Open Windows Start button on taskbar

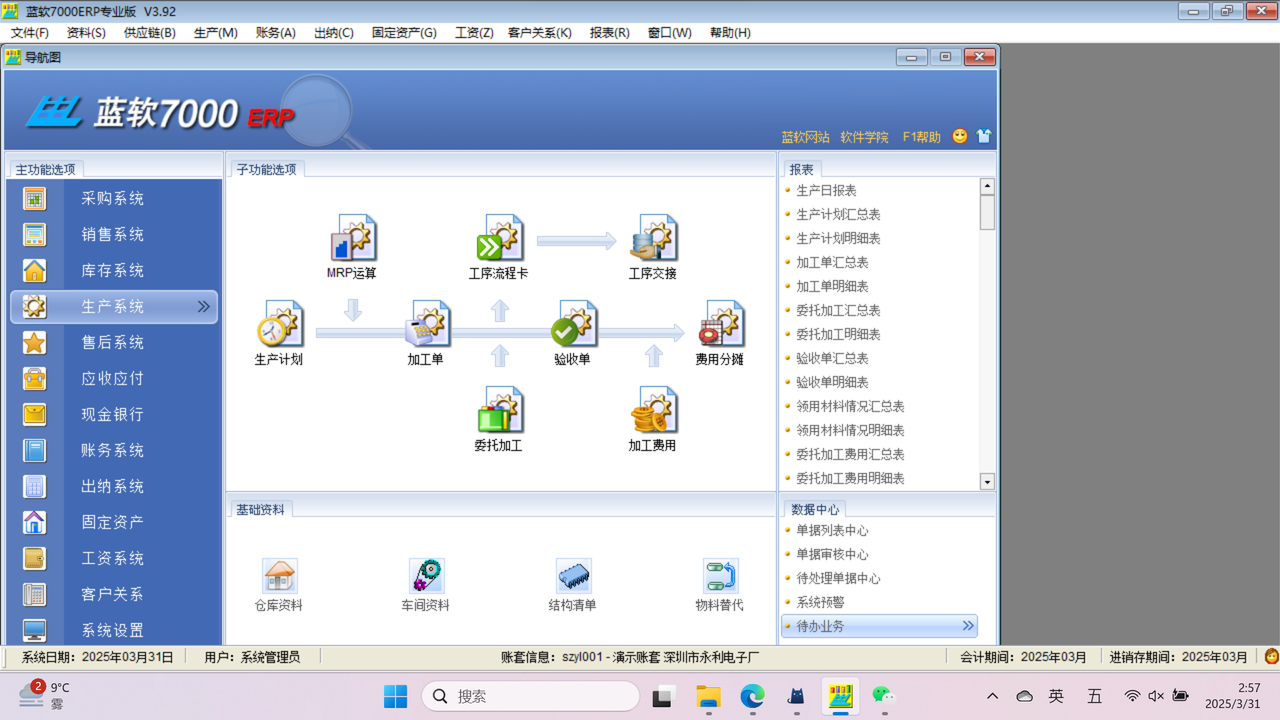396,696
